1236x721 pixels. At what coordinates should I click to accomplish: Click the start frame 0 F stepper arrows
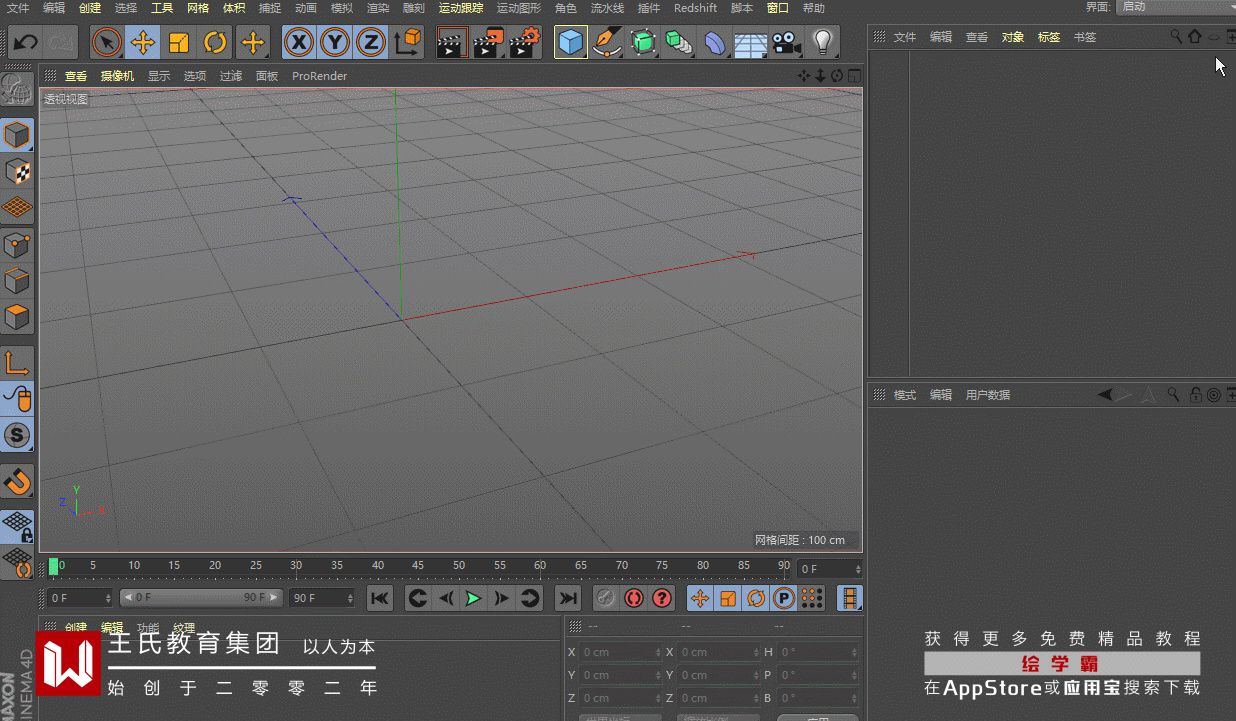(108, 598)
